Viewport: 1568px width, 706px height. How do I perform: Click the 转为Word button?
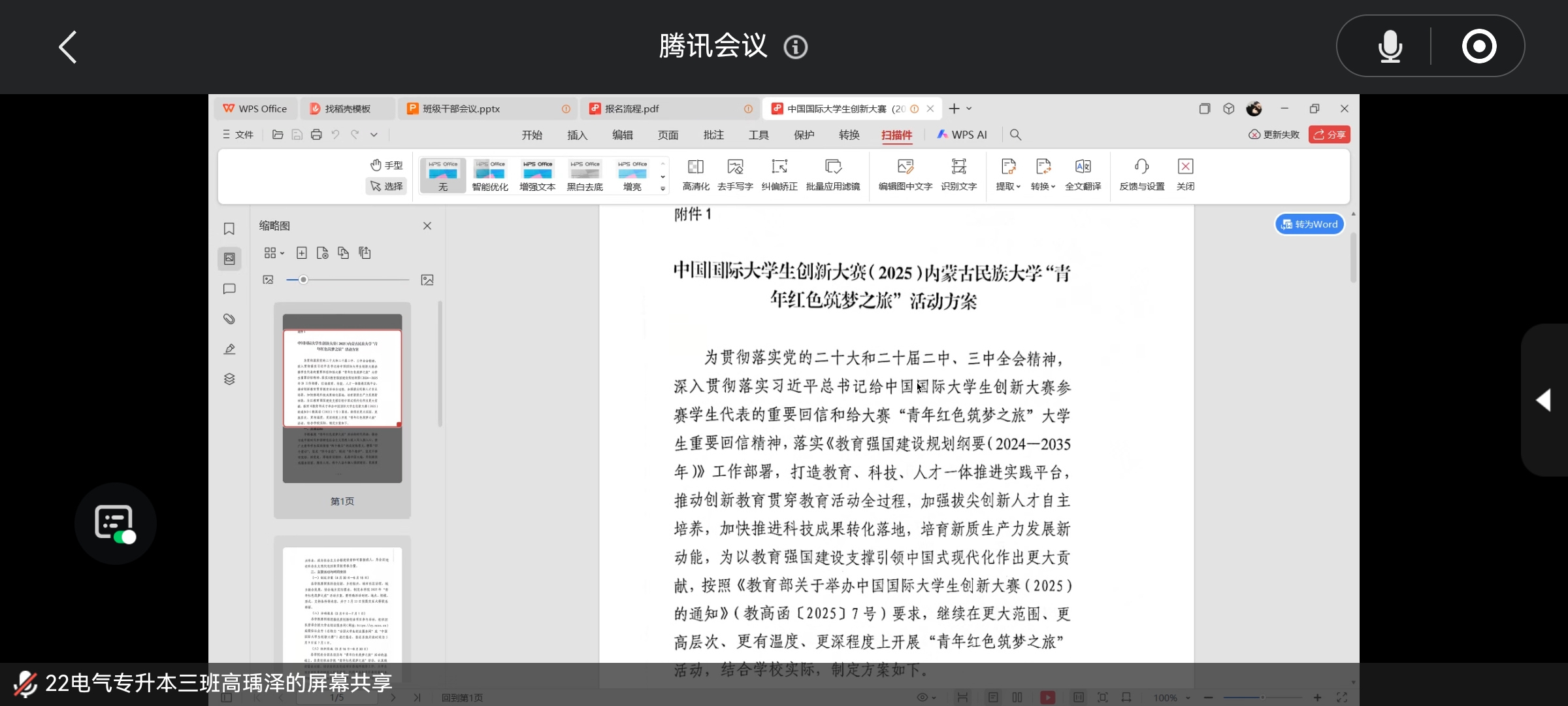[1309, 224]
